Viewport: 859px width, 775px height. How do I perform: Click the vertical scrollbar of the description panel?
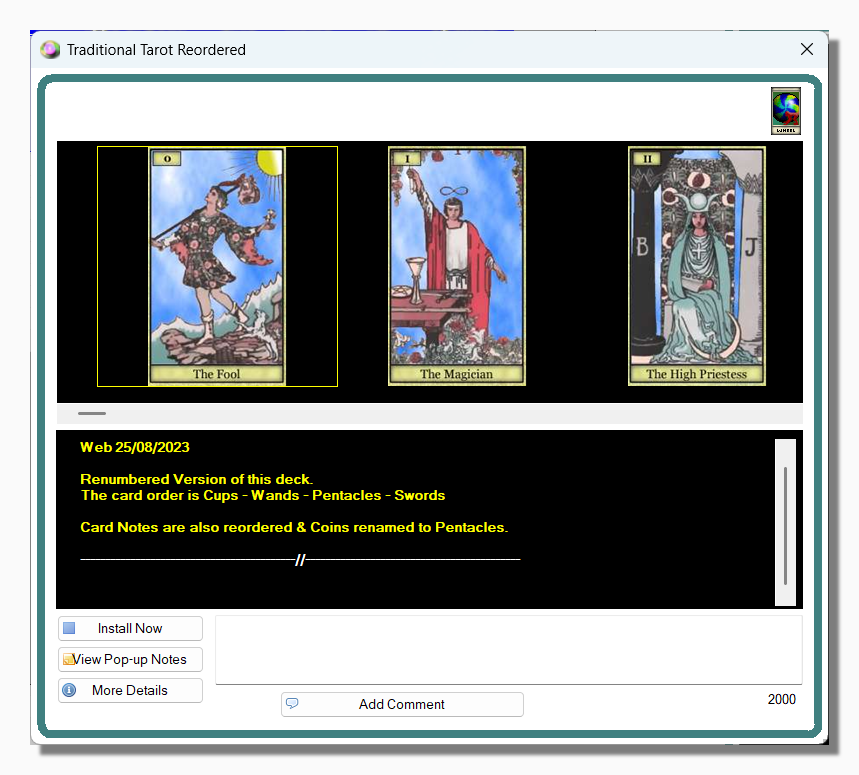tap(785, 523)
